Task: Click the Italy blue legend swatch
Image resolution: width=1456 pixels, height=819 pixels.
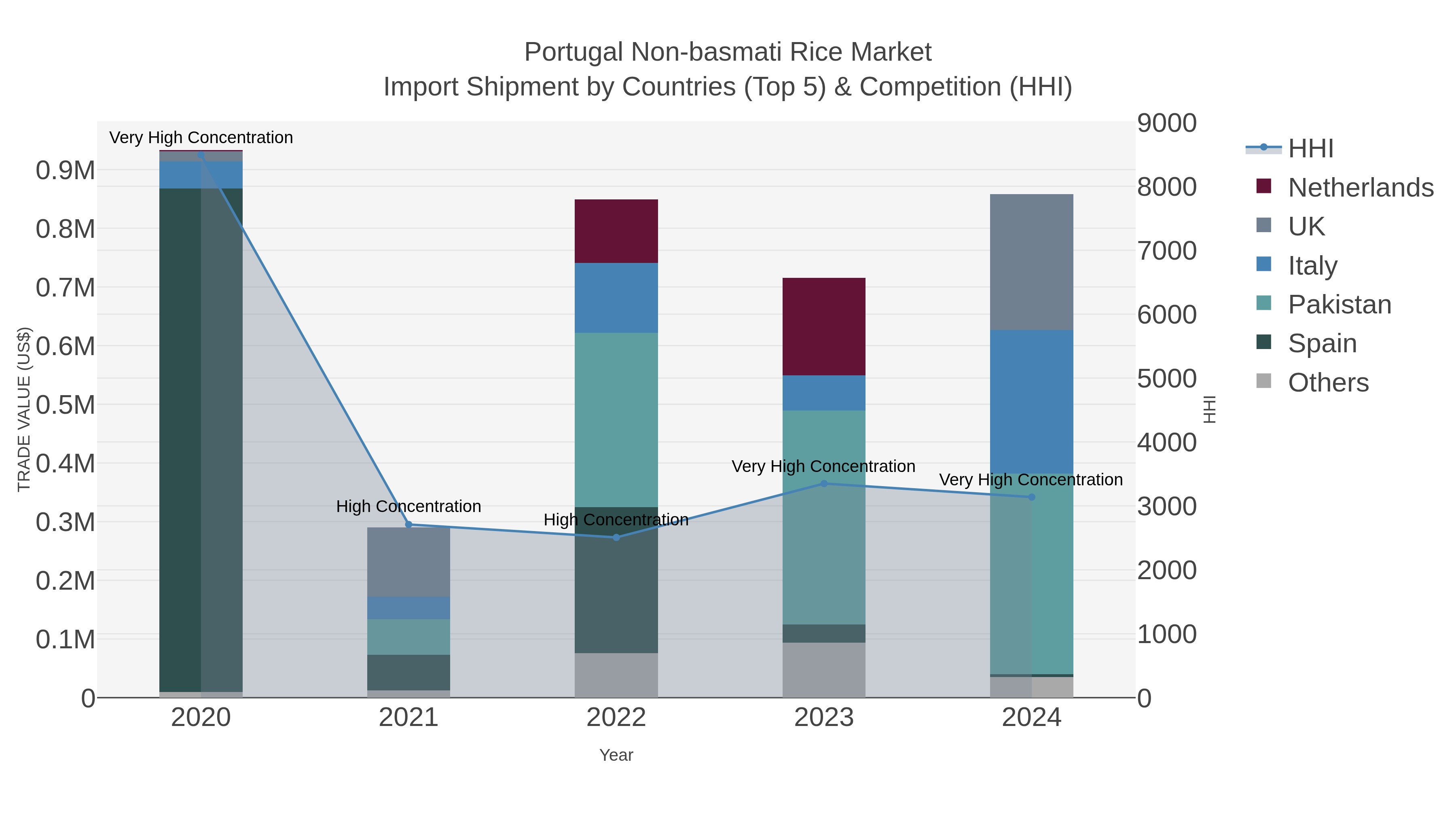Action: click(1263, 264)
